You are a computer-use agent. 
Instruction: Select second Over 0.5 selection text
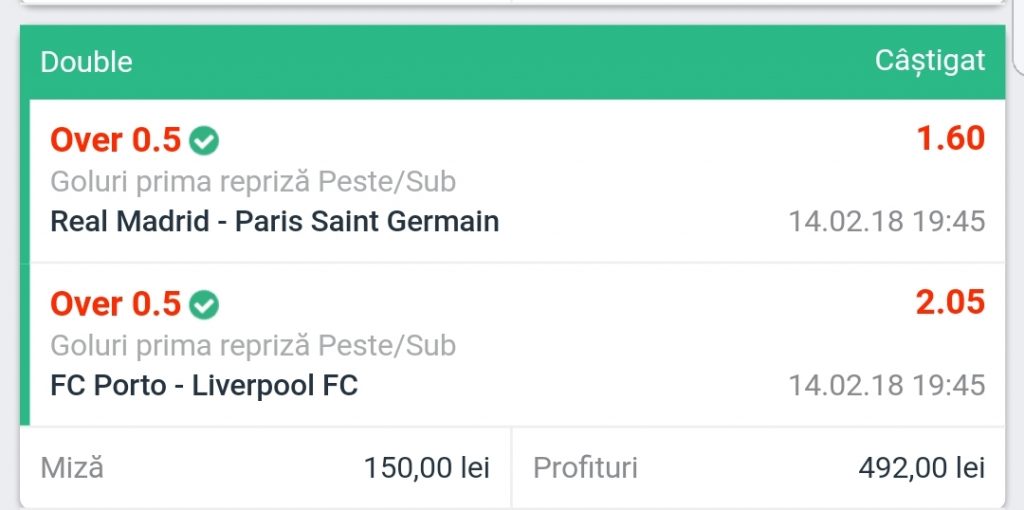(x=116, y=304)
